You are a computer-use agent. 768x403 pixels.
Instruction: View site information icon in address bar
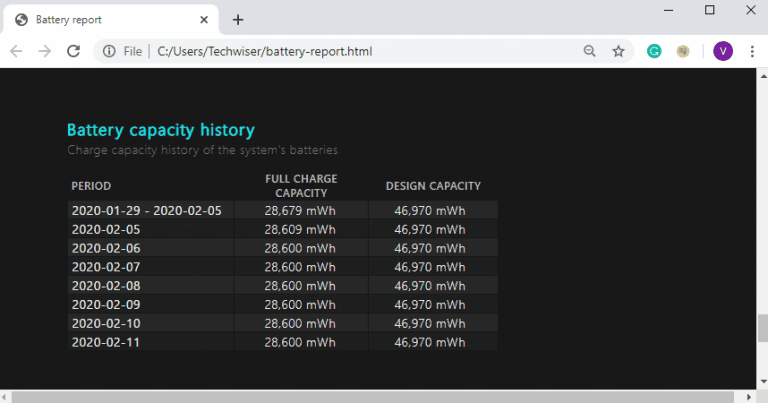(x=109, y=51)
